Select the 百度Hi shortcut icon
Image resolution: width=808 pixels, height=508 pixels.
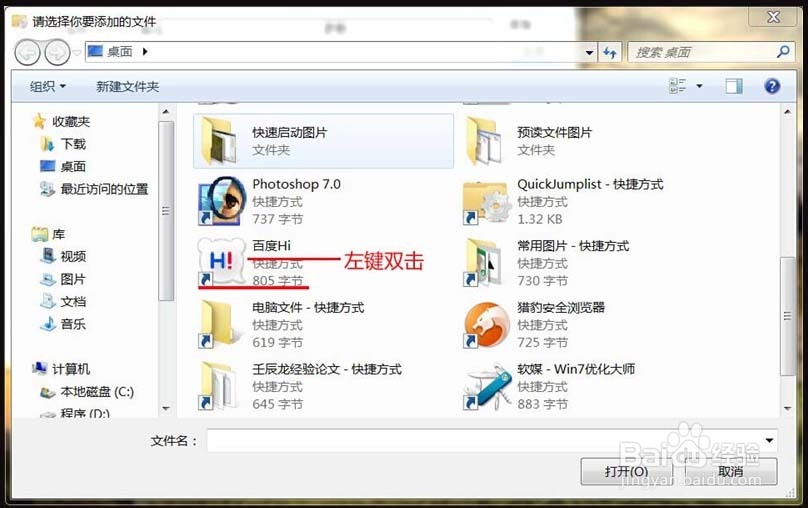tap(222, 261)
